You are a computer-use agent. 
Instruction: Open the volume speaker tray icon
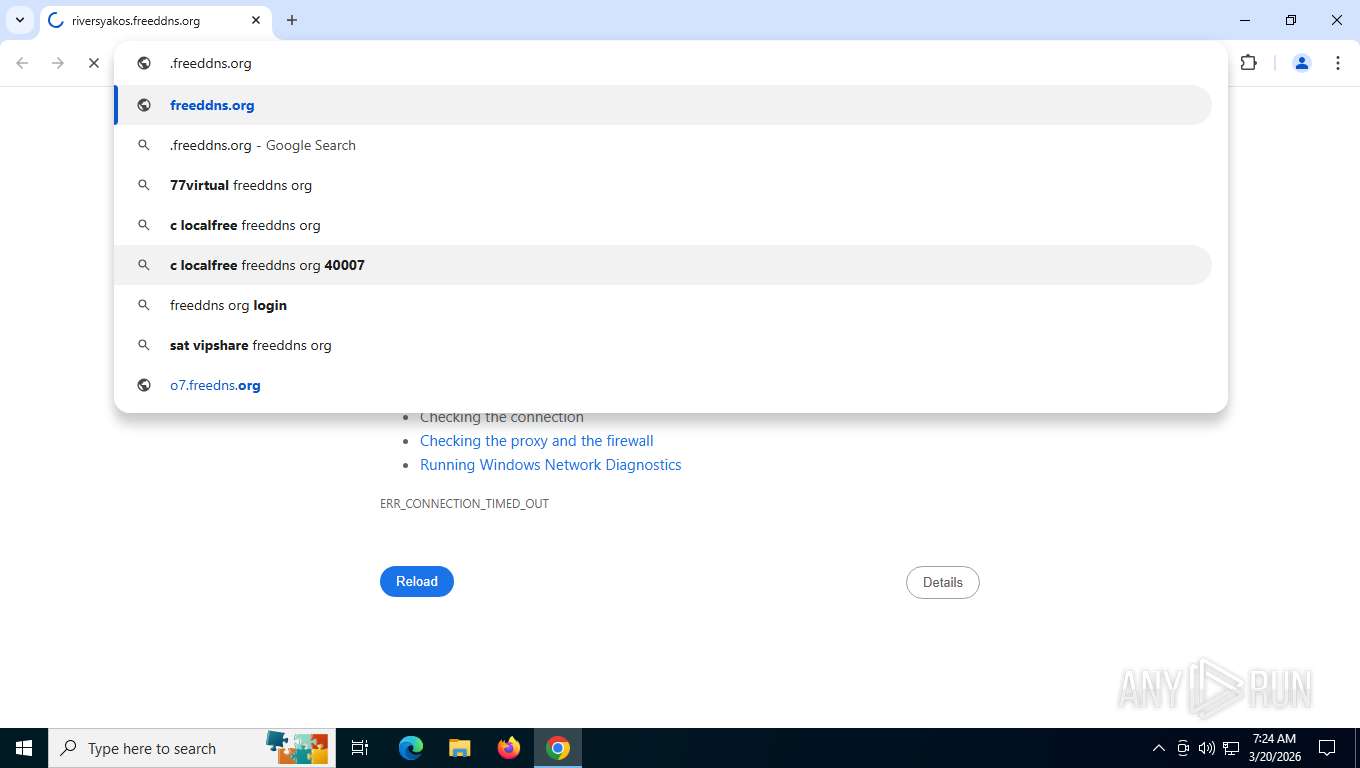(1207, 748)
